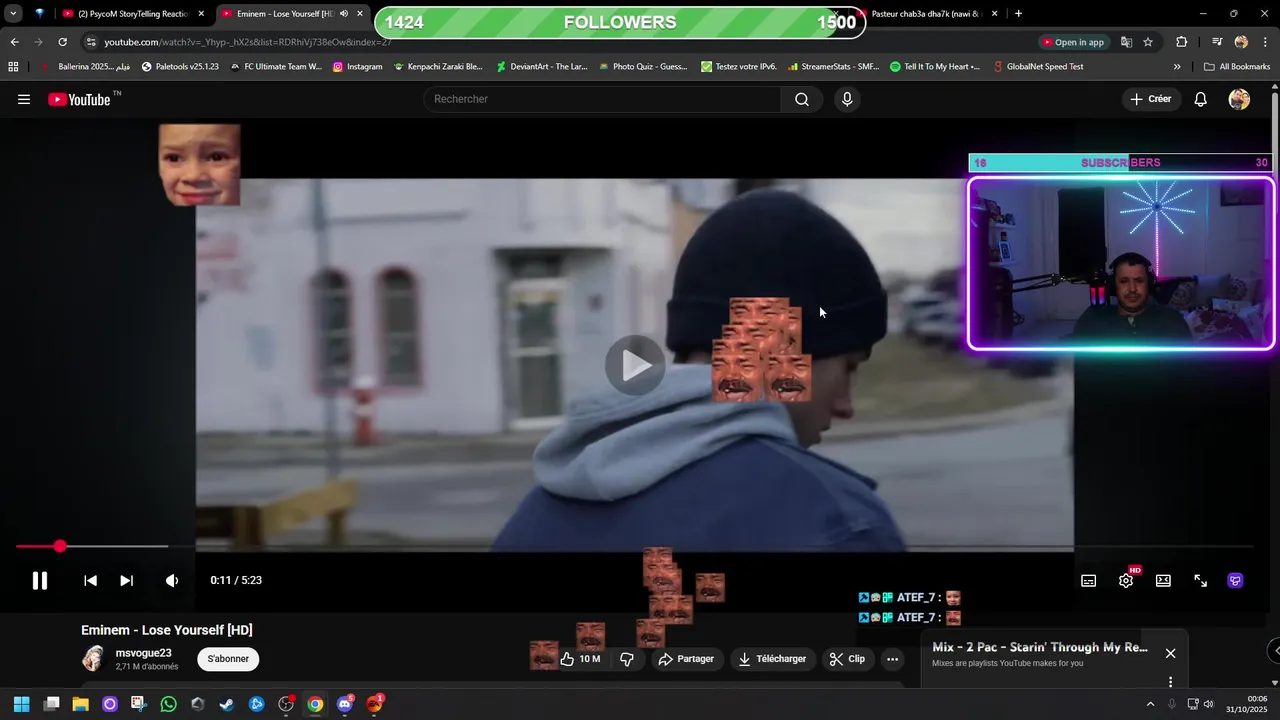1280x720 pixels.
Task: Click the large play overlay in the video
Action: click(x=635, y=365)
